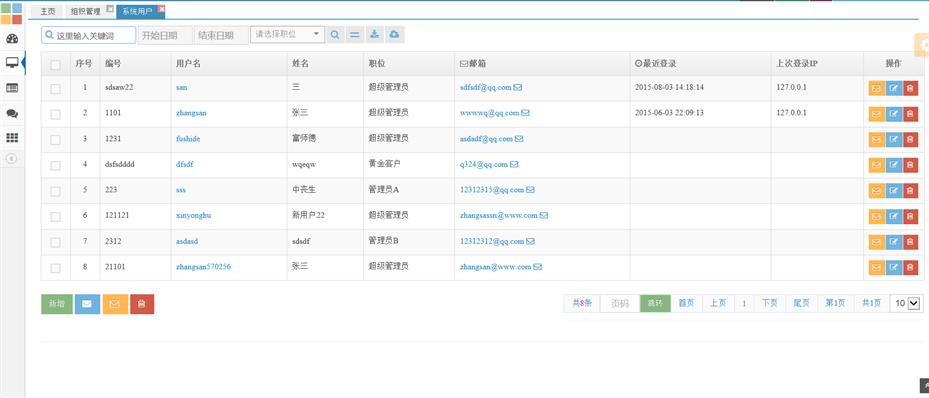Go to 下页 in pagination

[770, 303]
